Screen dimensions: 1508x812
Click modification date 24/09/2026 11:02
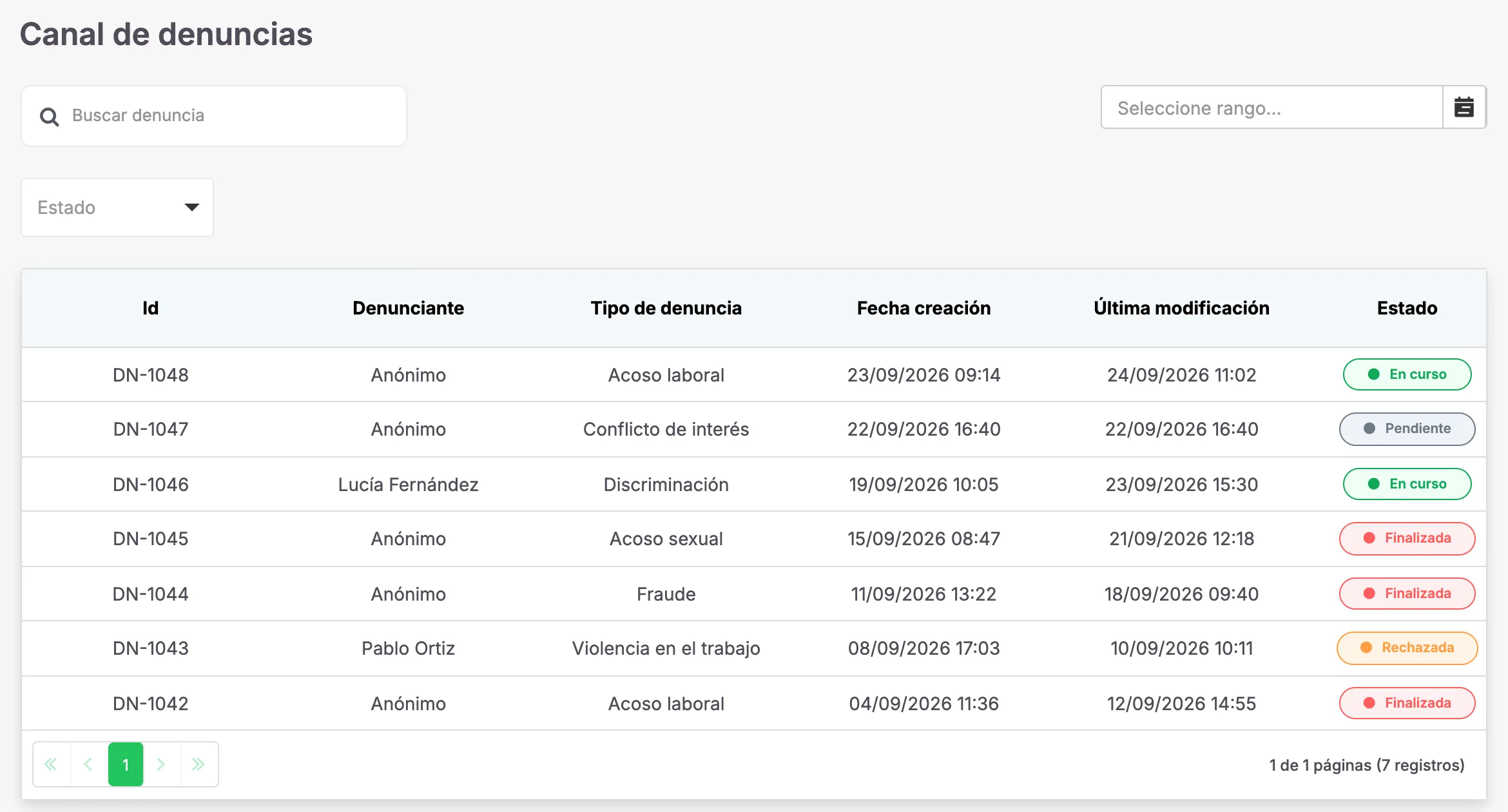coord(1182,375)
